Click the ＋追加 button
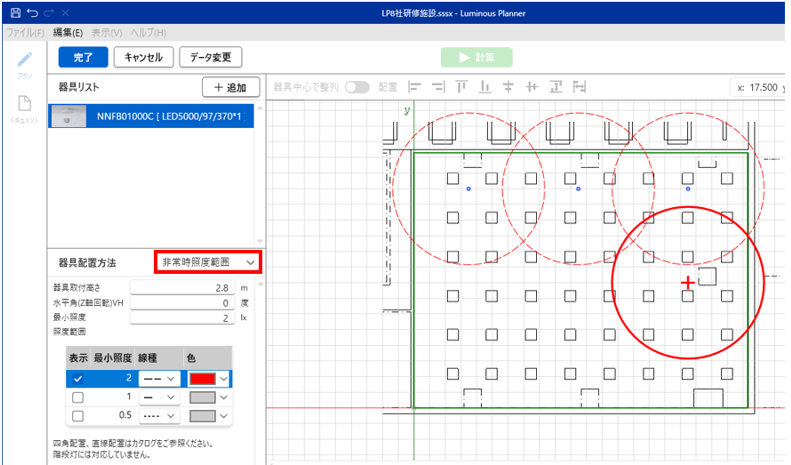Screen dimensions: 791x465 (230, 88)
